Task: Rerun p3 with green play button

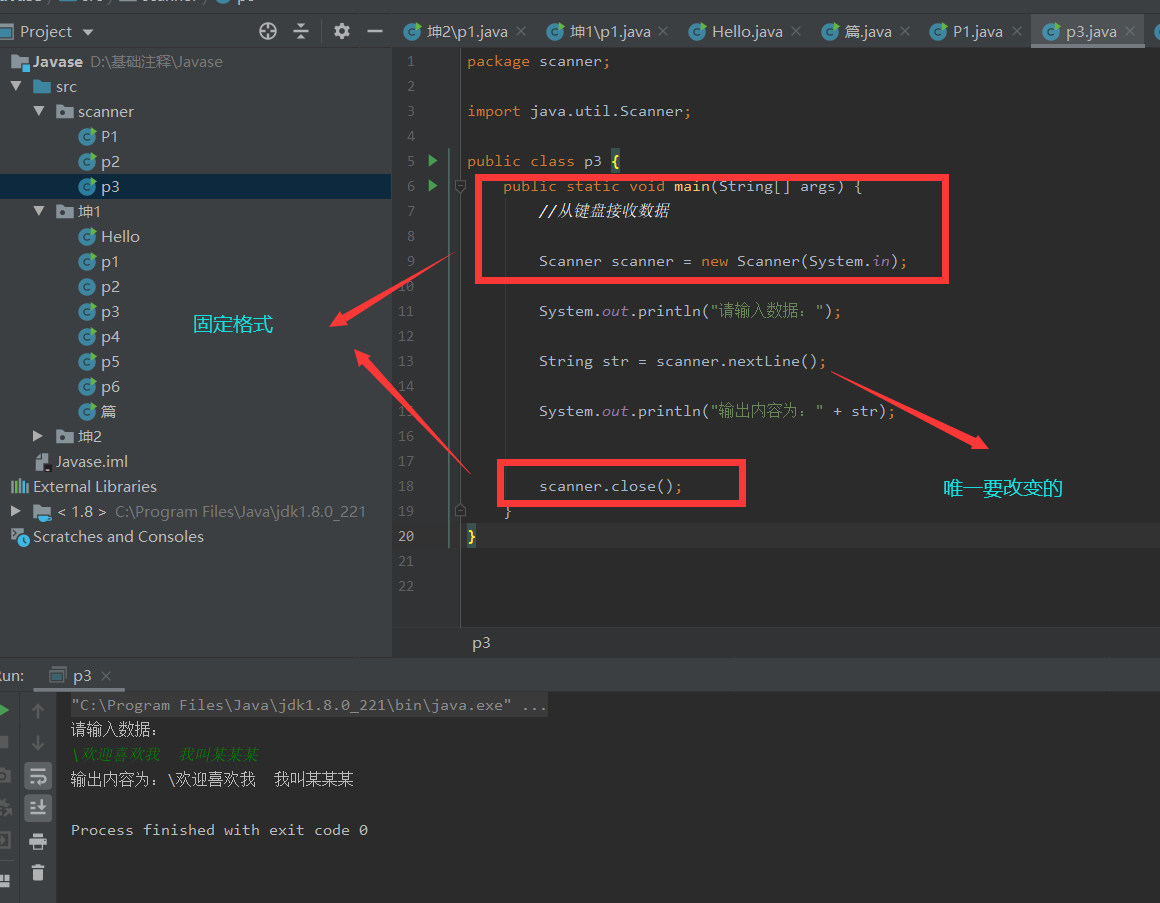Action: tap(4, 711)
